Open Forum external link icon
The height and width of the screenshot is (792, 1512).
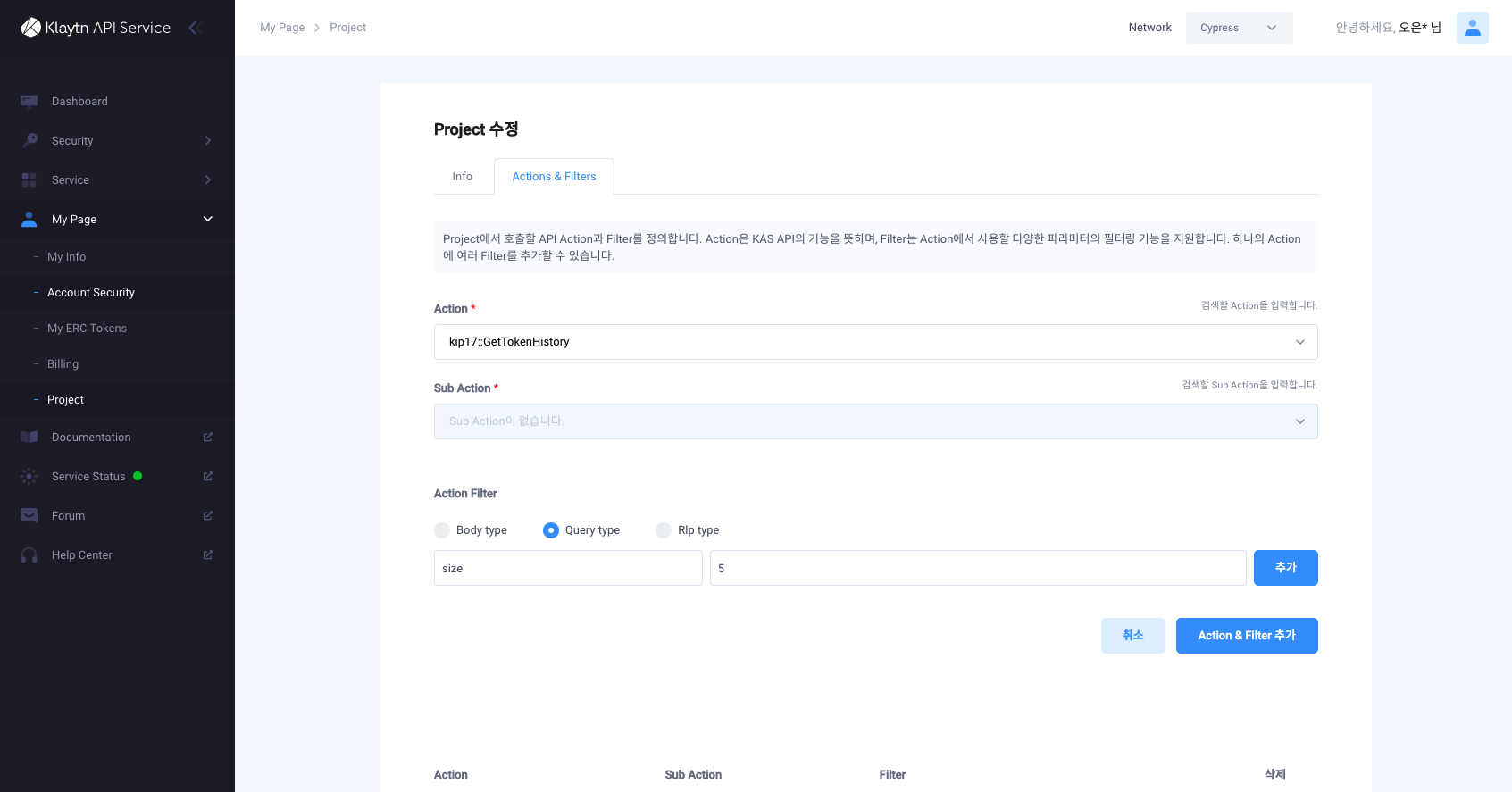(208, 516)
